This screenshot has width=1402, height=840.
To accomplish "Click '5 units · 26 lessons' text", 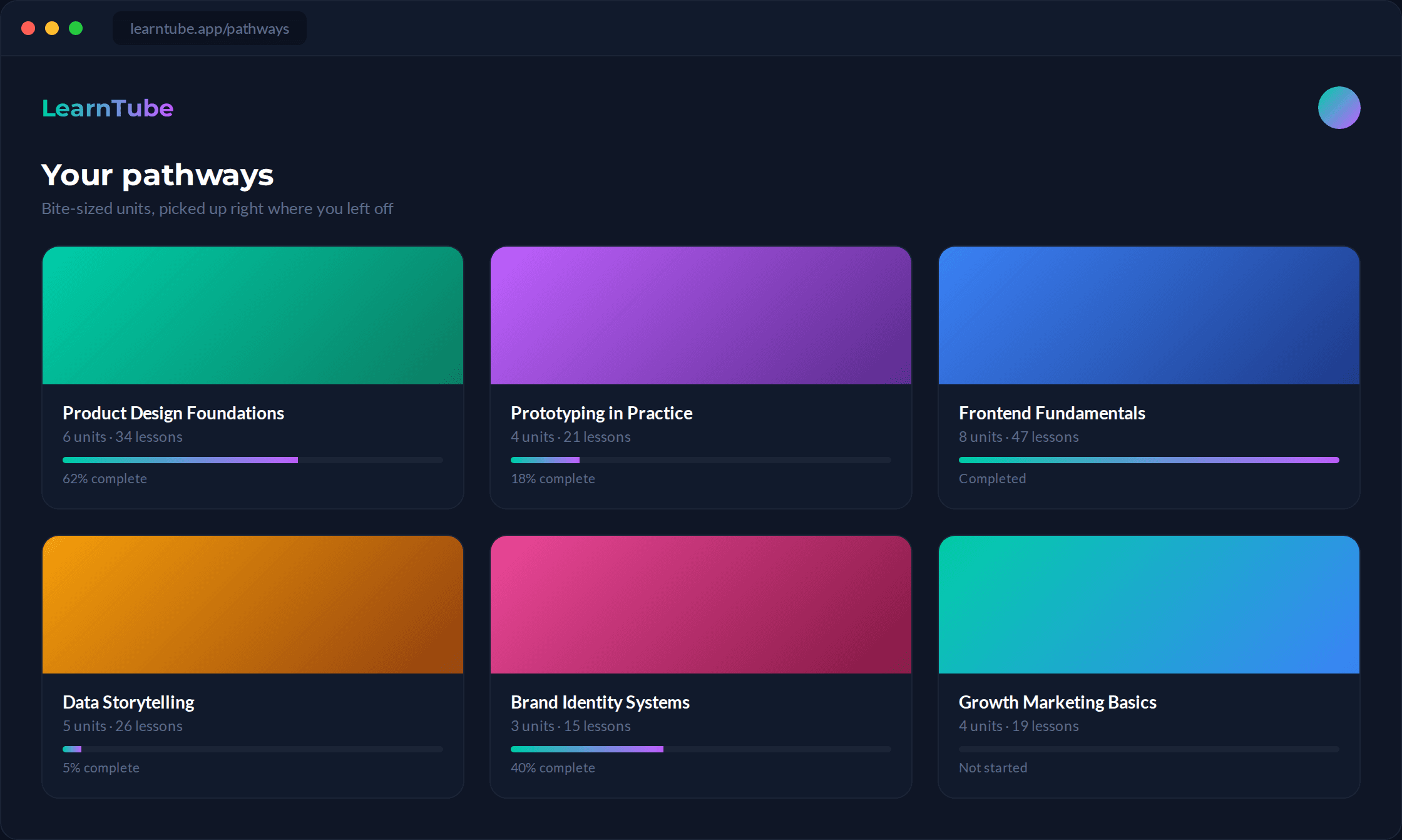I will (x=123, y=726).
